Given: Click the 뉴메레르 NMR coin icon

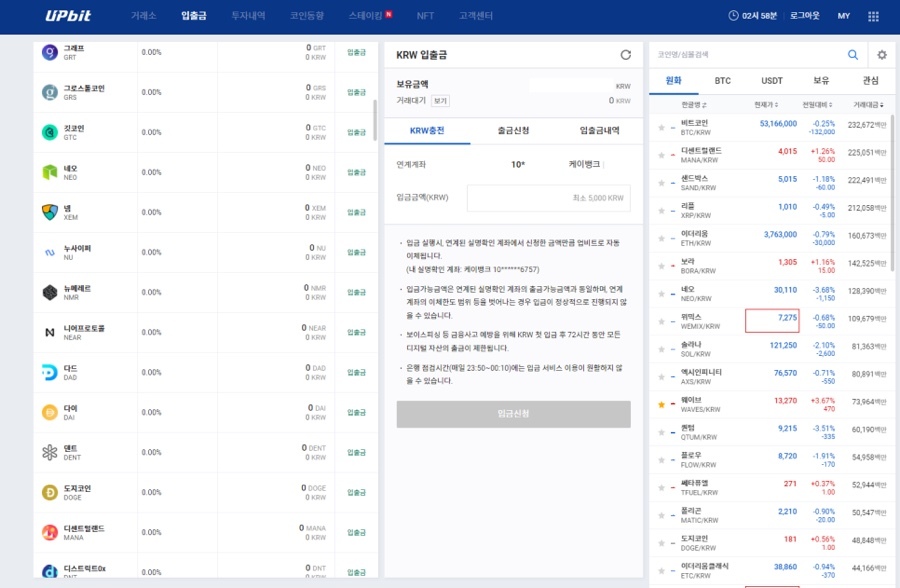Looking at the screenshot, I should coord(50,292).
